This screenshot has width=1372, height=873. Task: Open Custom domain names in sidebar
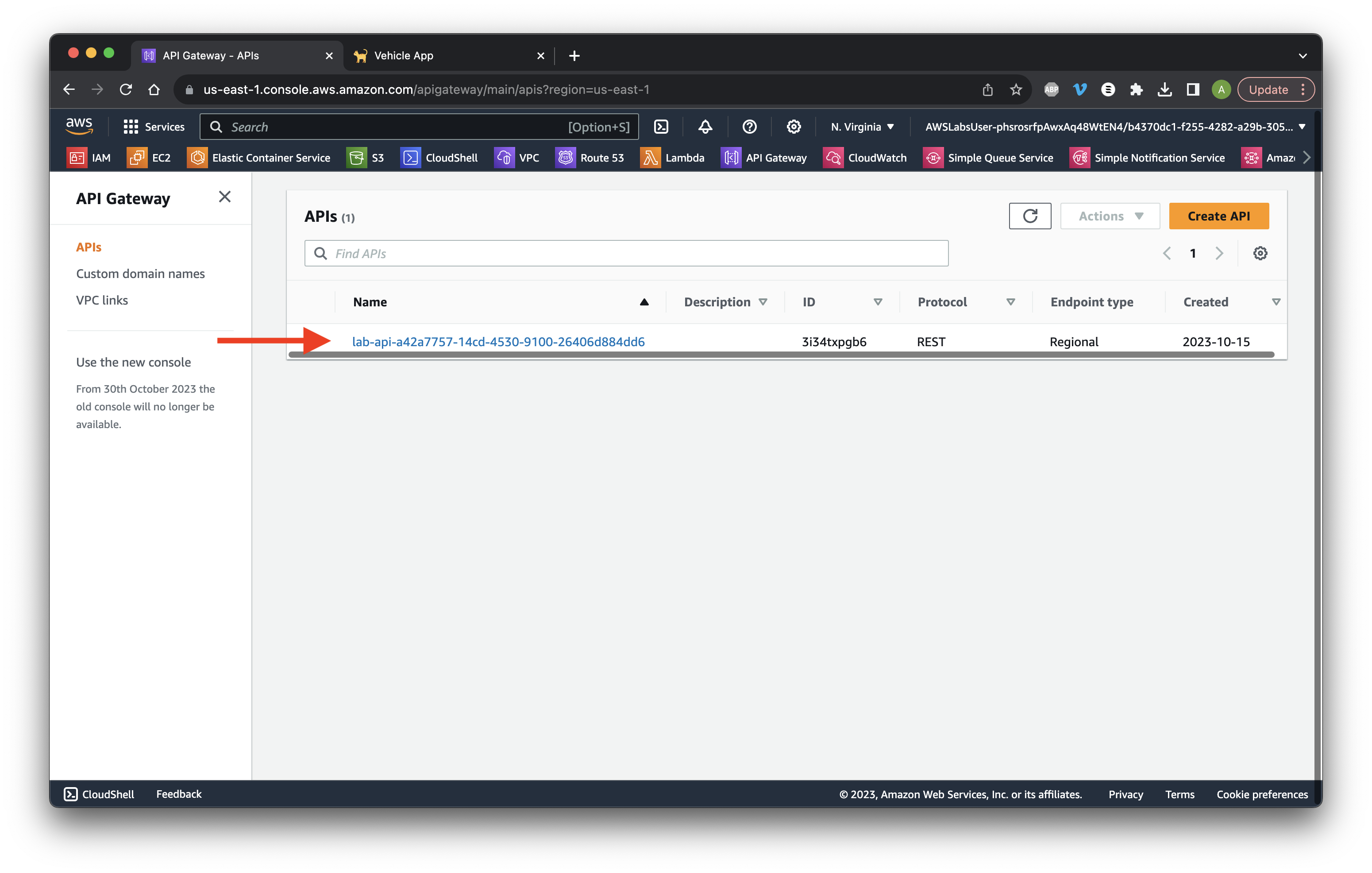pos(140,274)
